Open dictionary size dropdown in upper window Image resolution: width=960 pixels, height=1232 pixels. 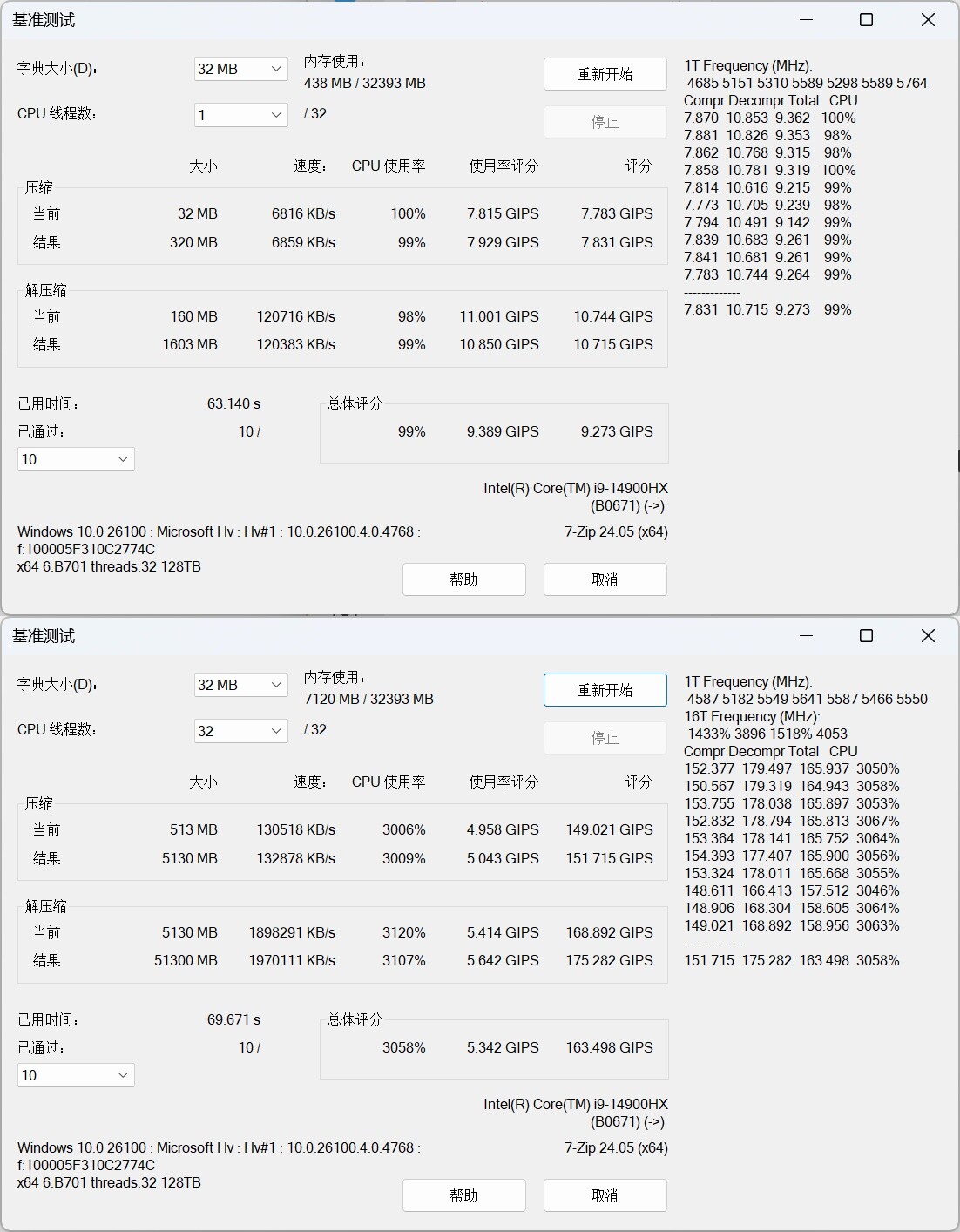(x=241, y=69)
